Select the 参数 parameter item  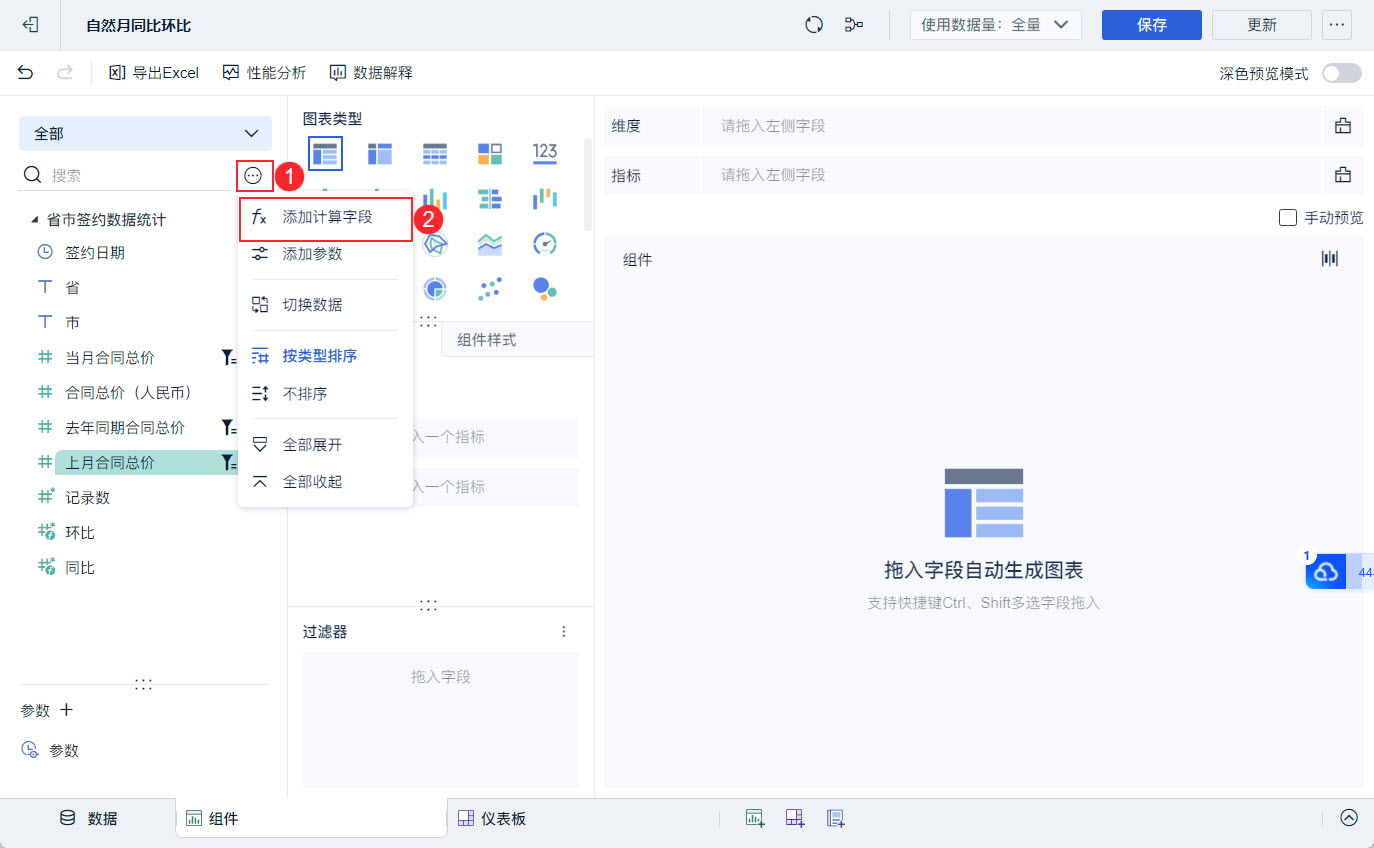pyautogui.click(x=64, y=751)
